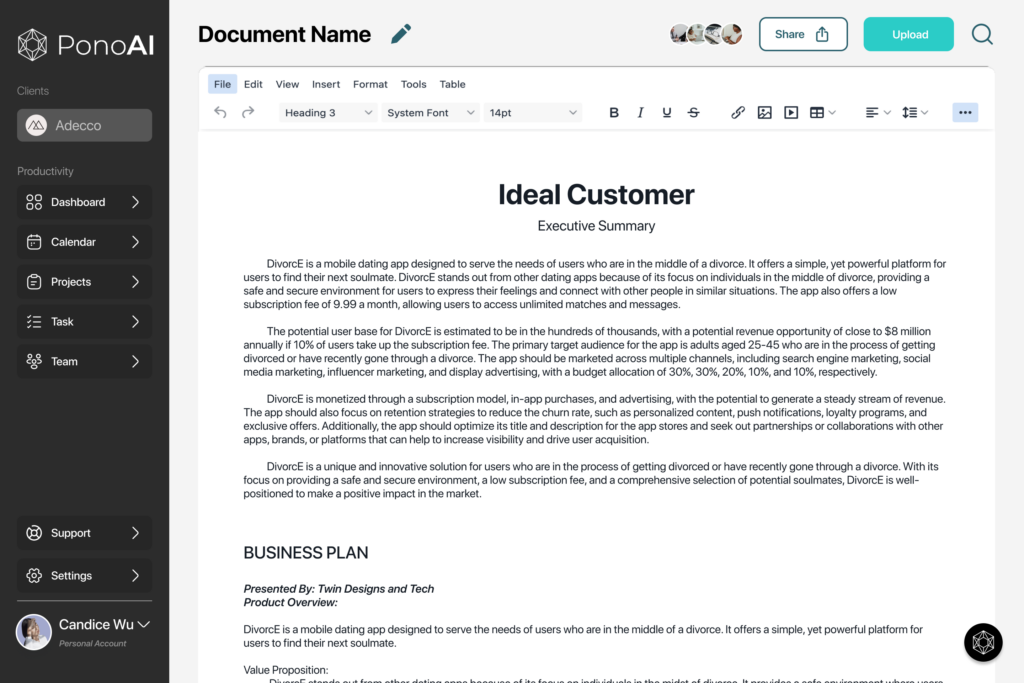Insert media with the video icon

pyautogui.click(x=791, y=113)
